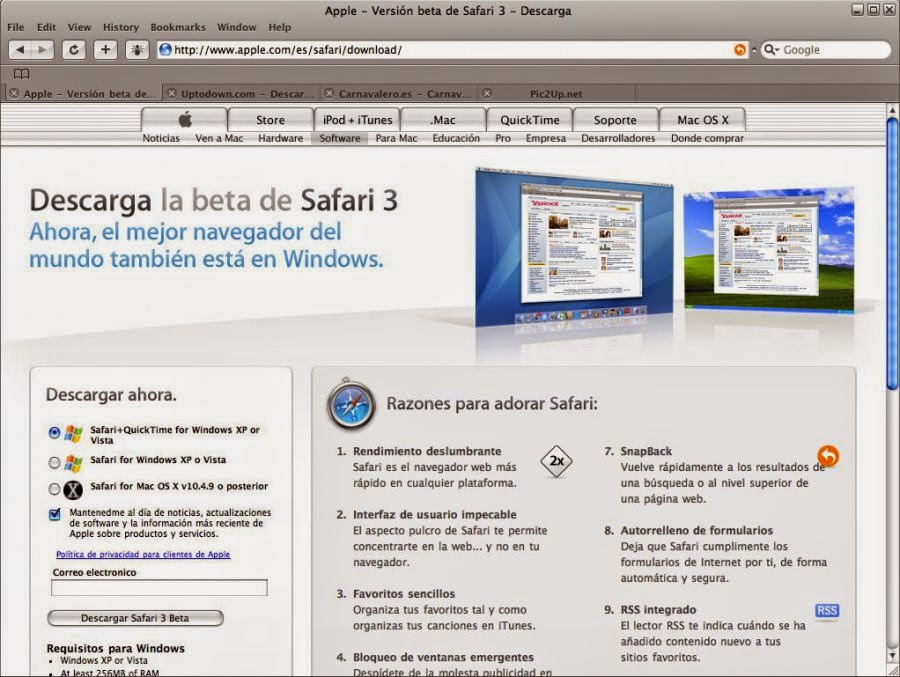Image resolution: width=900 pixels, height=677 pixels.
Task: Reload the current page
Action: pyautogui.click(x=74, y=50)
